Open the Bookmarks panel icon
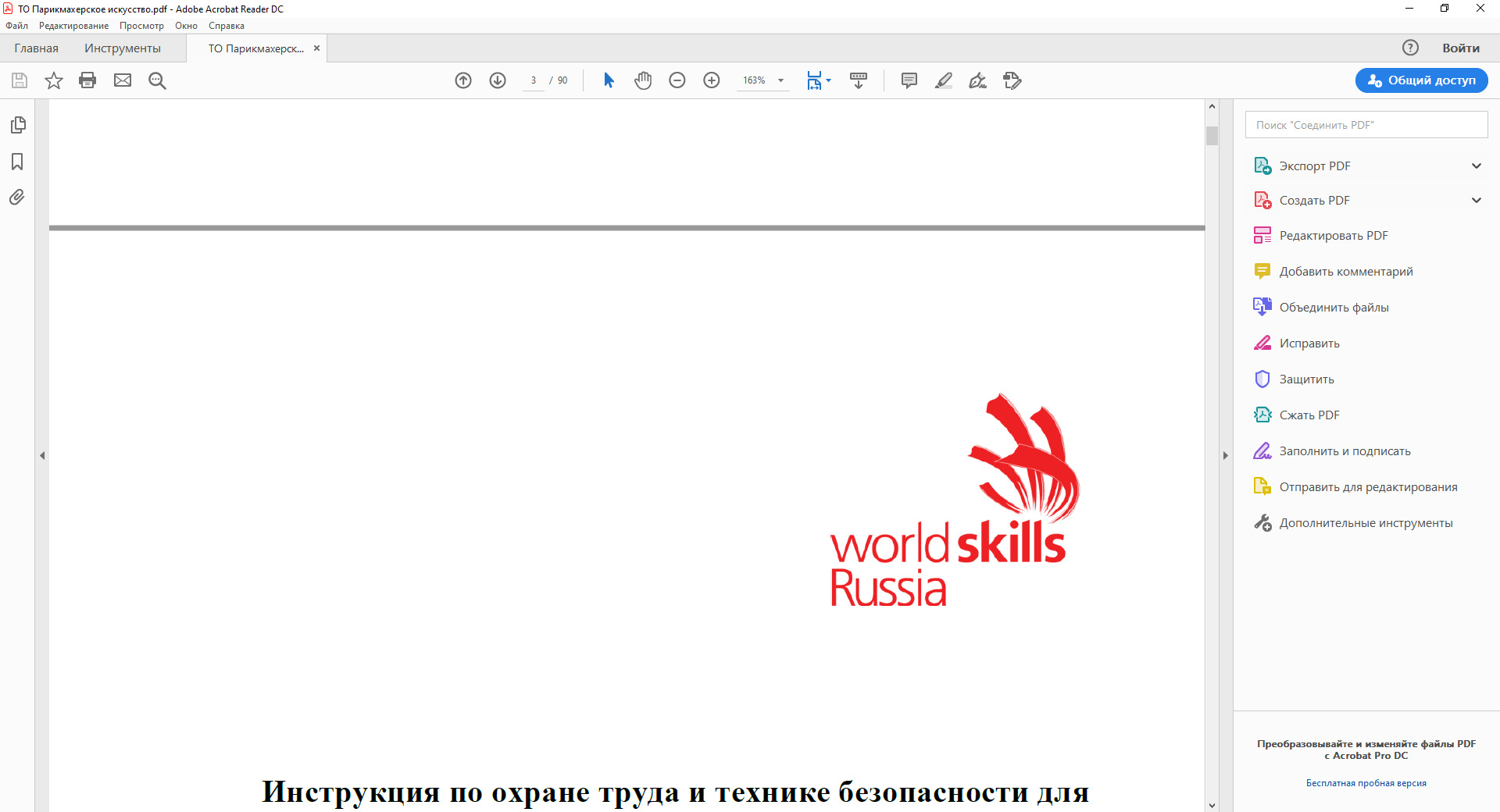1500x812 pixels. coord(17,162)
